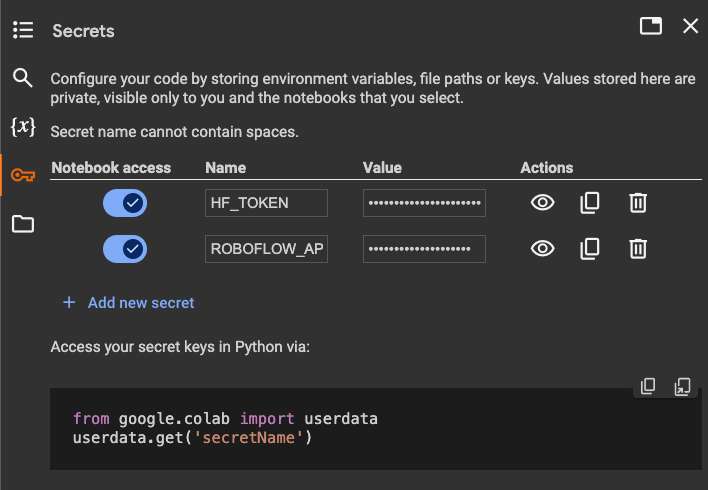Viewport: 708px width, 490px height.
Task: Delete the HF_TOKEN secret
Action: (638, 203)
